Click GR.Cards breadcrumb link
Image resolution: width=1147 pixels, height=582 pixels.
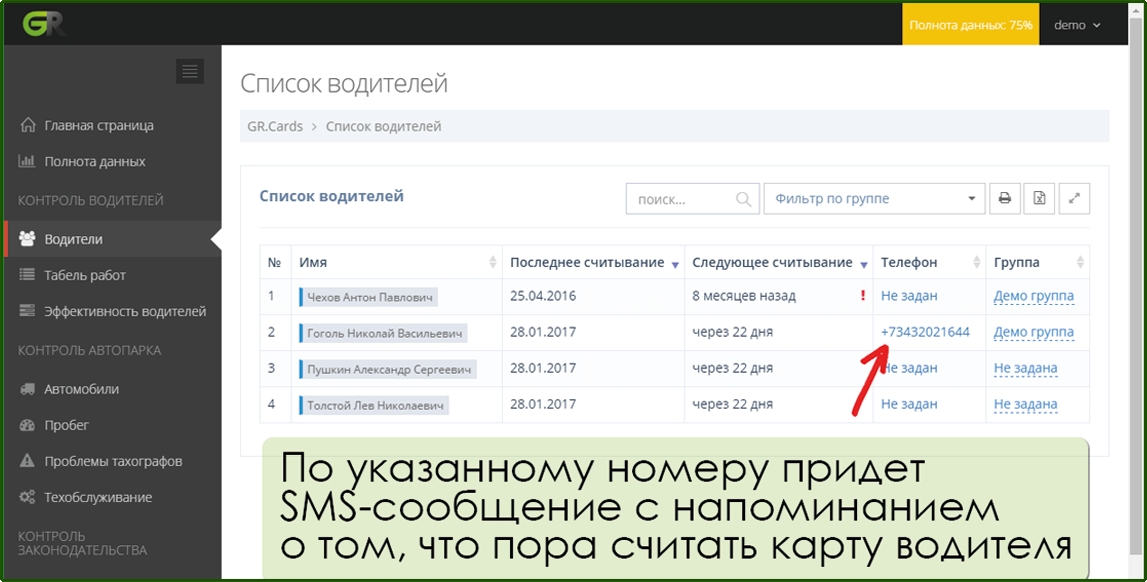pos(275,126)
